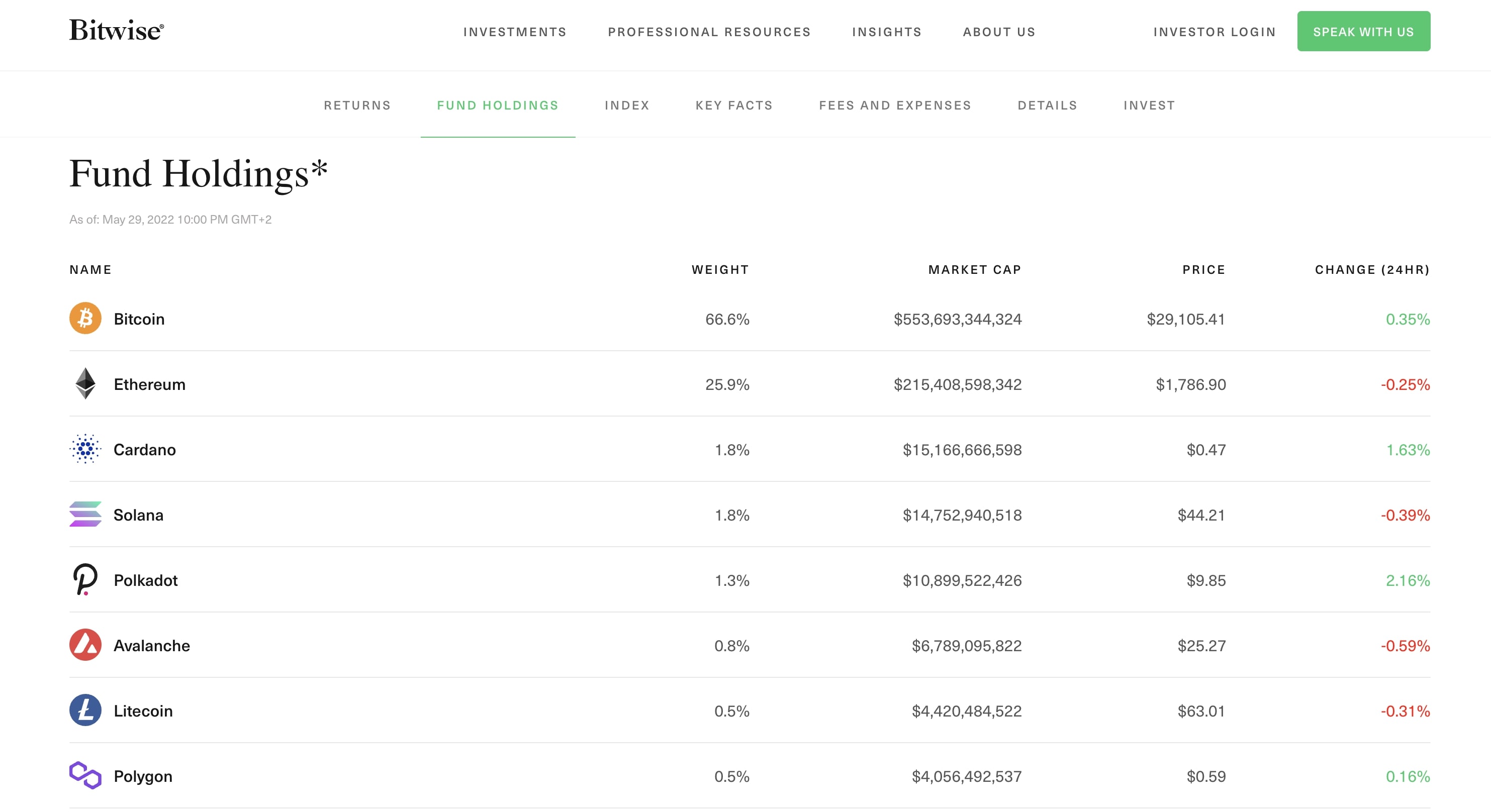Image resolution: width=1491 pixels, height=812 pixels.
Task: Click the Cardano dotted logo icon
Action: [x=85, y=449]
